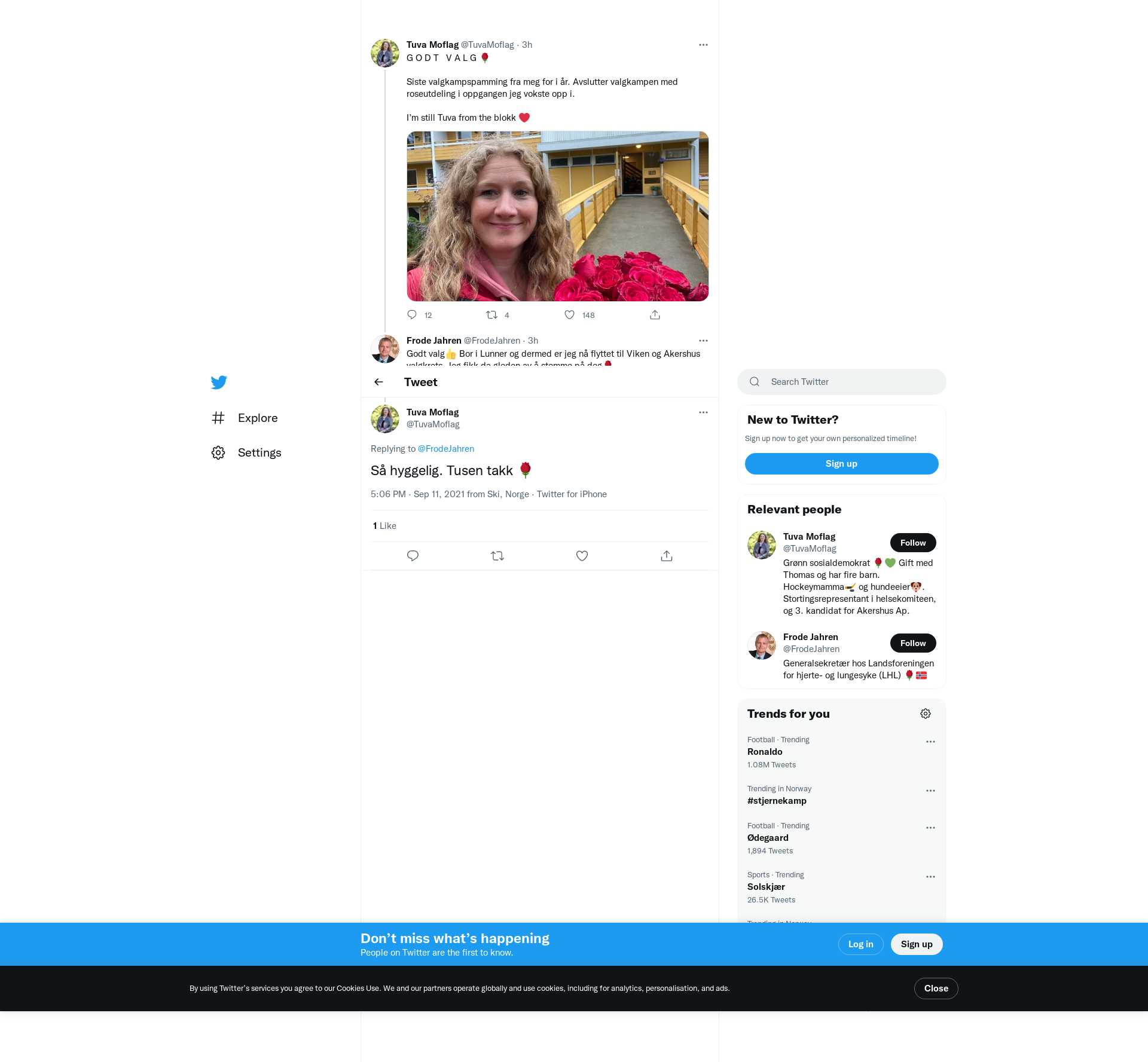Screen dimensions: 1148x1062
Task: Open @FrodeJahren handle in Relevant people
Action: [811, 649]
